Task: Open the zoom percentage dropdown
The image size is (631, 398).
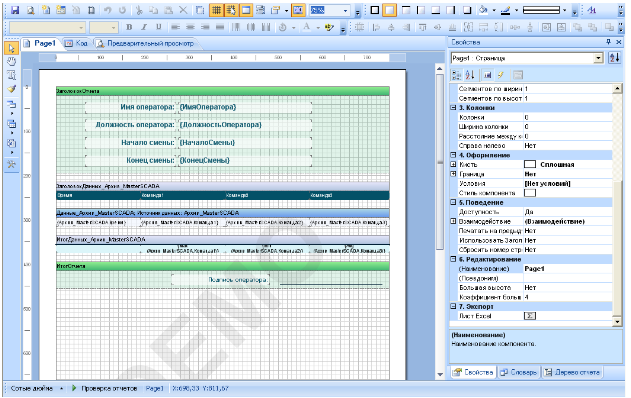Action: pyautogui.click(x=345, y=10)
